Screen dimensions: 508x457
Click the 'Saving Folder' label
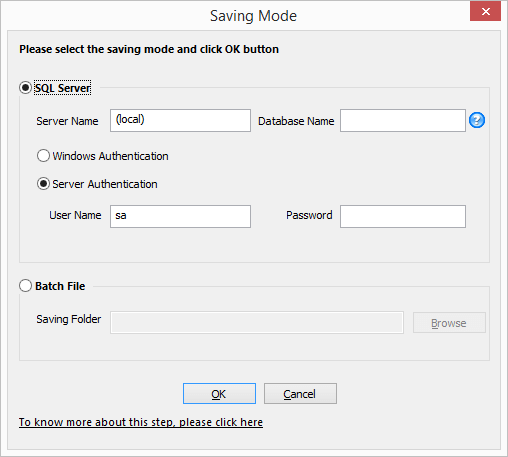coord(68,319)
